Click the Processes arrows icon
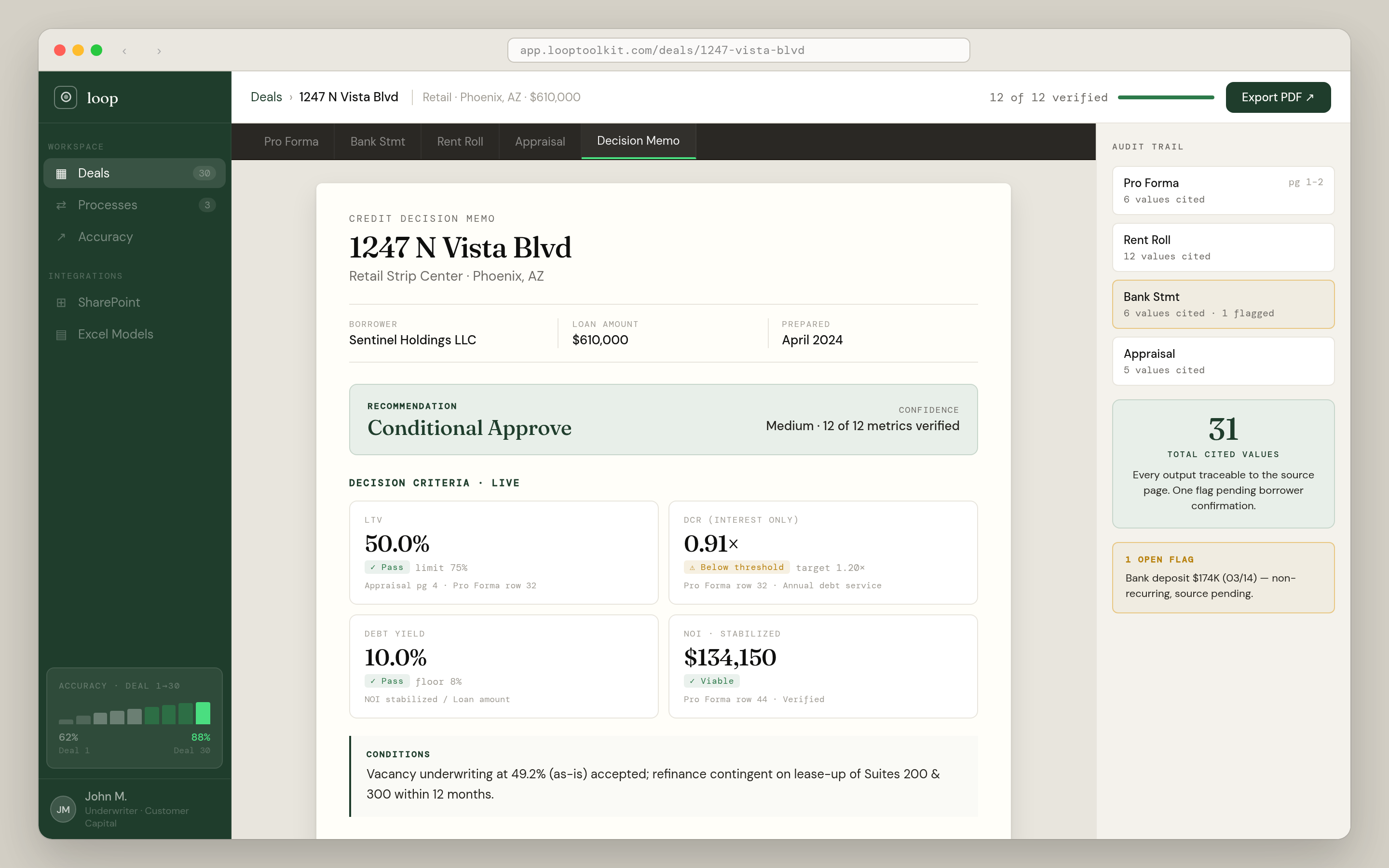The image size is (1389, 868). [61, 205]
